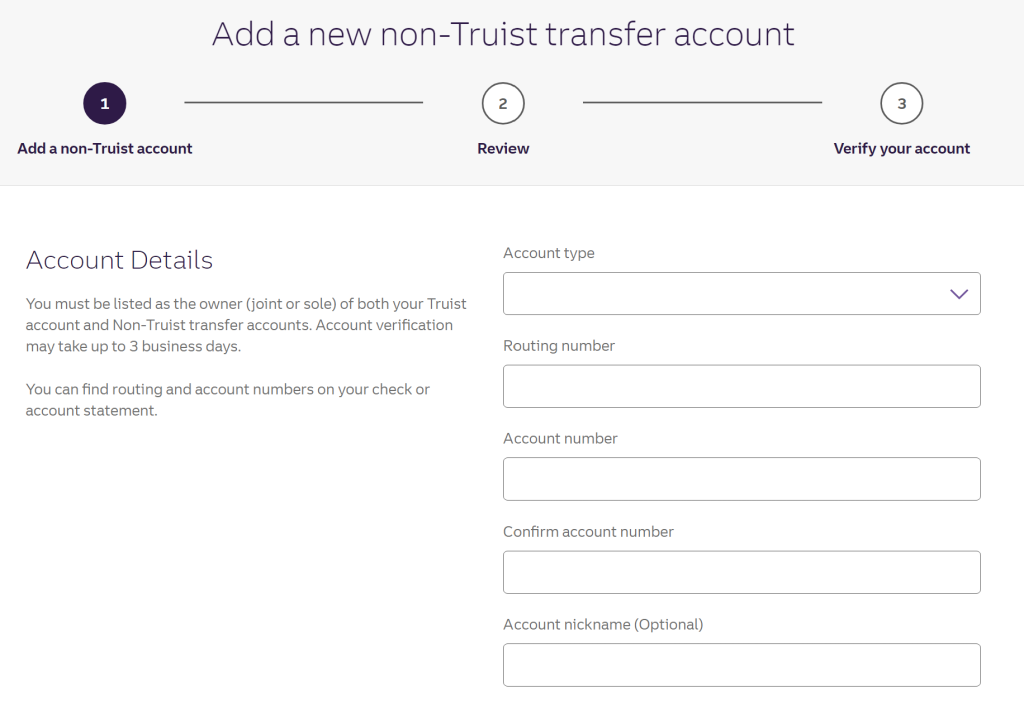Click the 'Account type' field label
Image resolution: width=1024 pixels, height=715 pixels.
pos(548,253)
